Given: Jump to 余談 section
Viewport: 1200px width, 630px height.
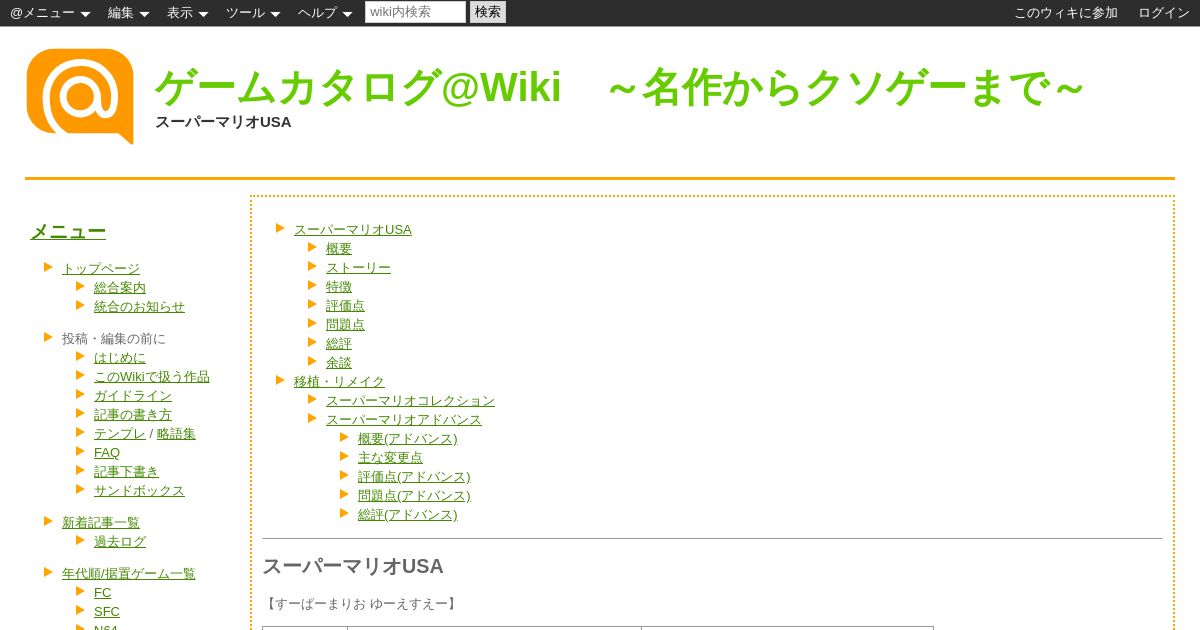Looking at the screenshot, I should (339, 362).
